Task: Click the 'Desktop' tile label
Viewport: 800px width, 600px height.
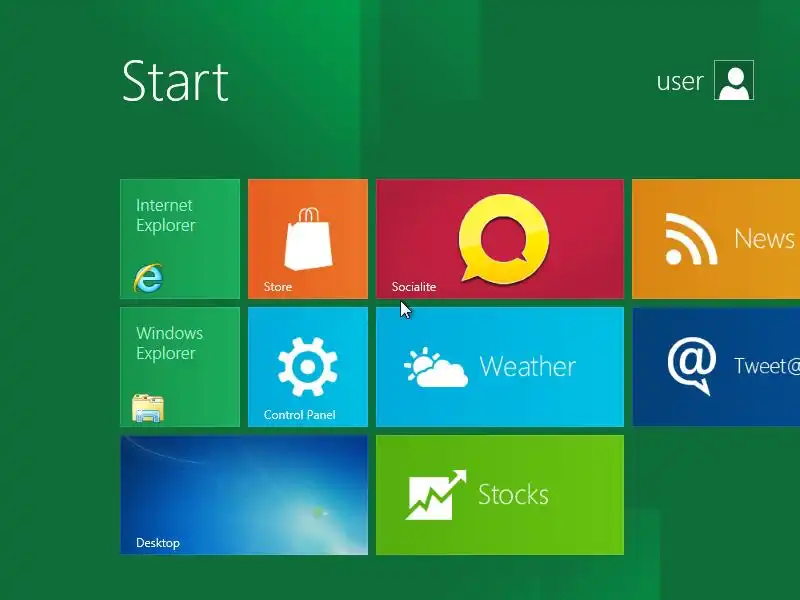Action: coord(158,543)
